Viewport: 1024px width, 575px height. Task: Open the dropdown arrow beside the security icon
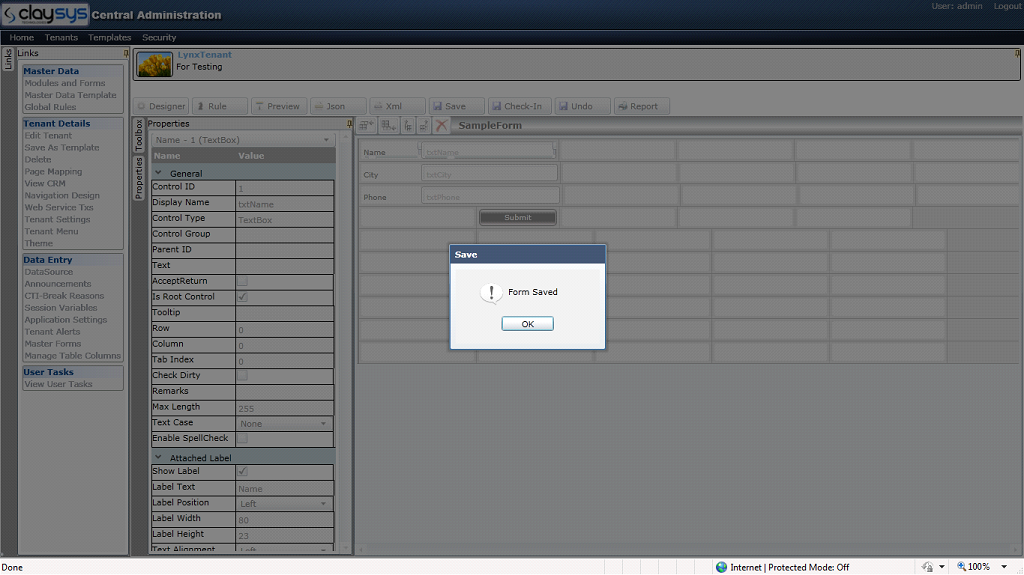[x=942, y=567]
